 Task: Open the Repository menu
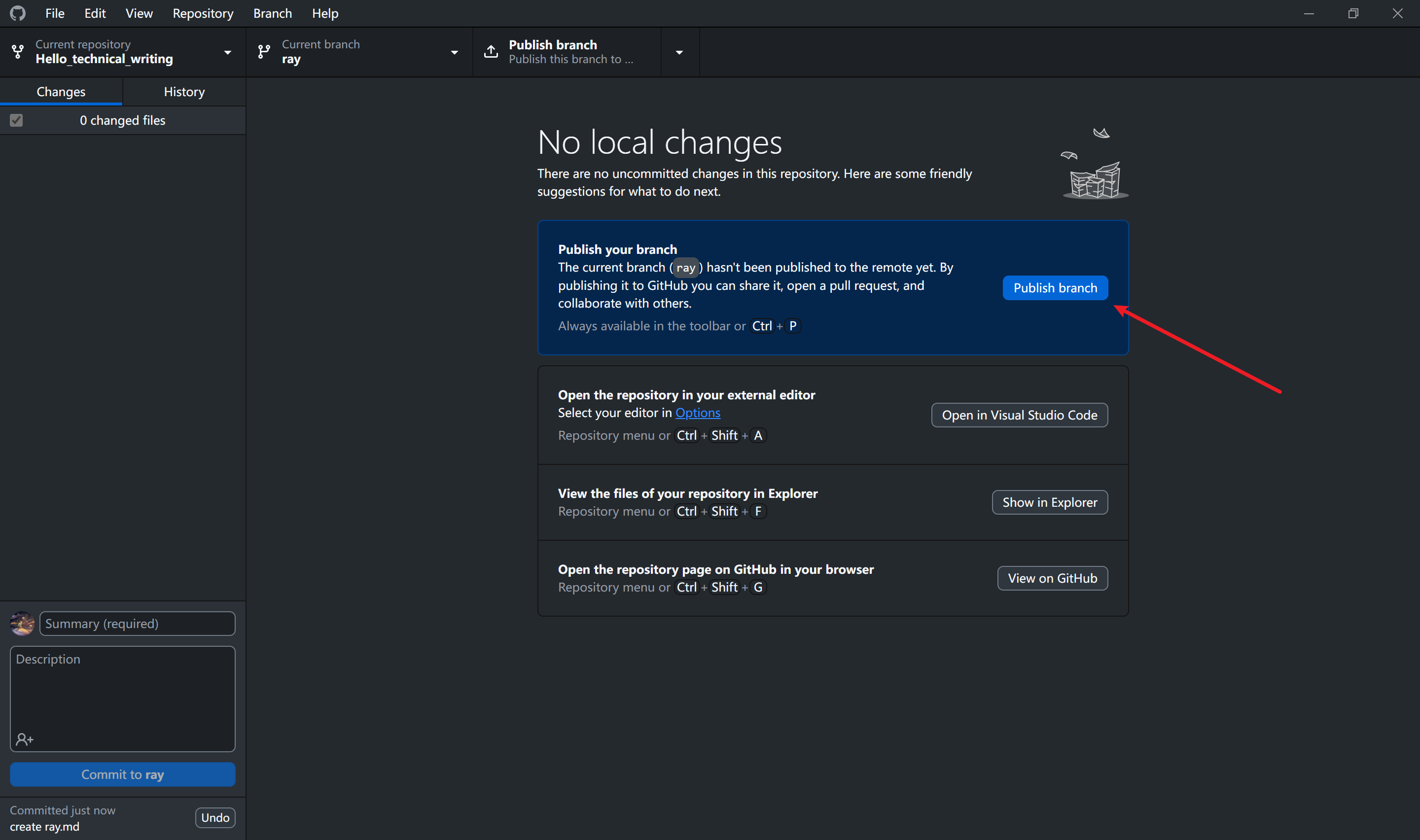click(203, 13)
